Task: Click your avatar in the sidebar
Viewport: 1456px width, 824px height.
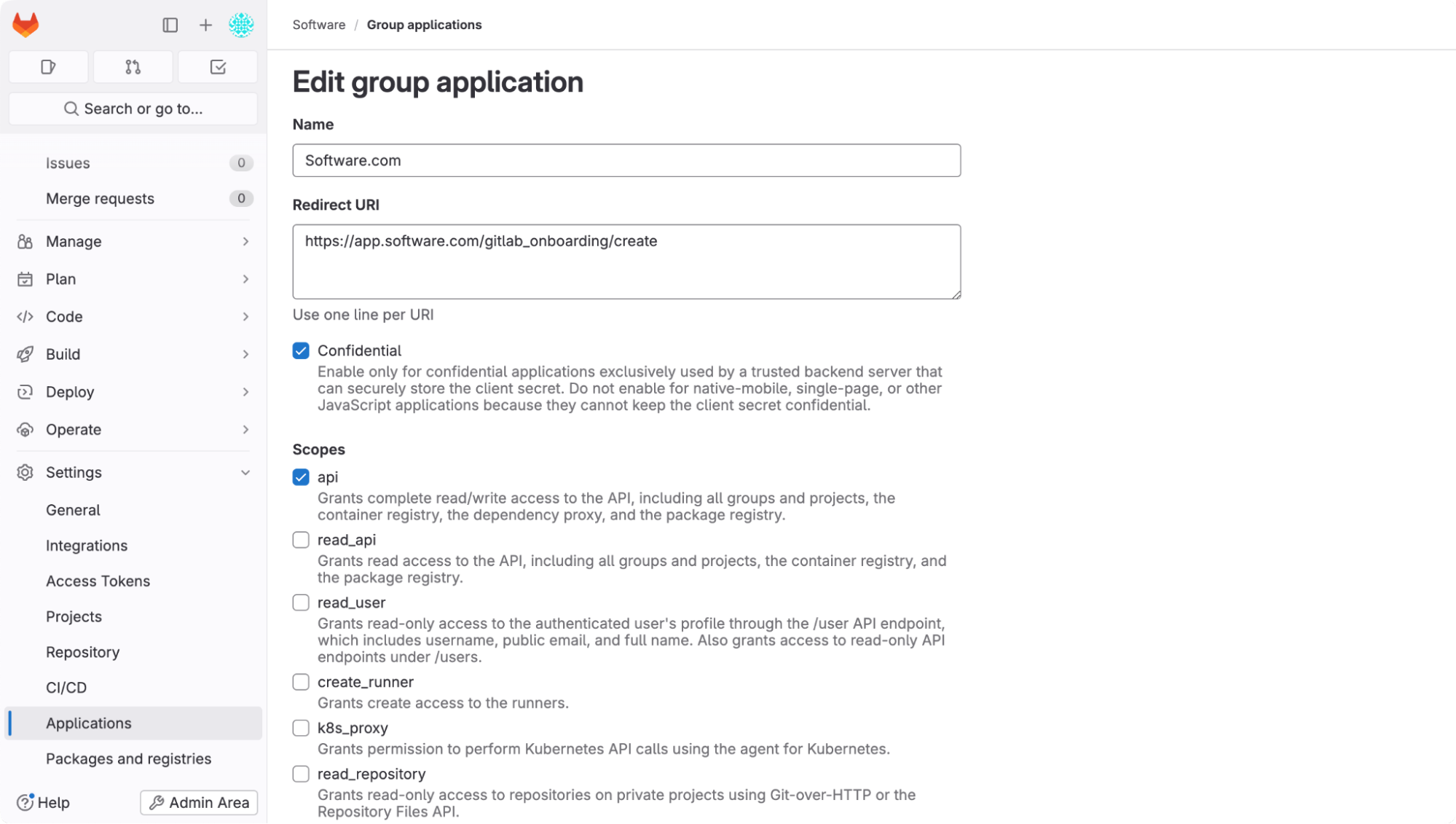Action: click(x=241, y=25)
